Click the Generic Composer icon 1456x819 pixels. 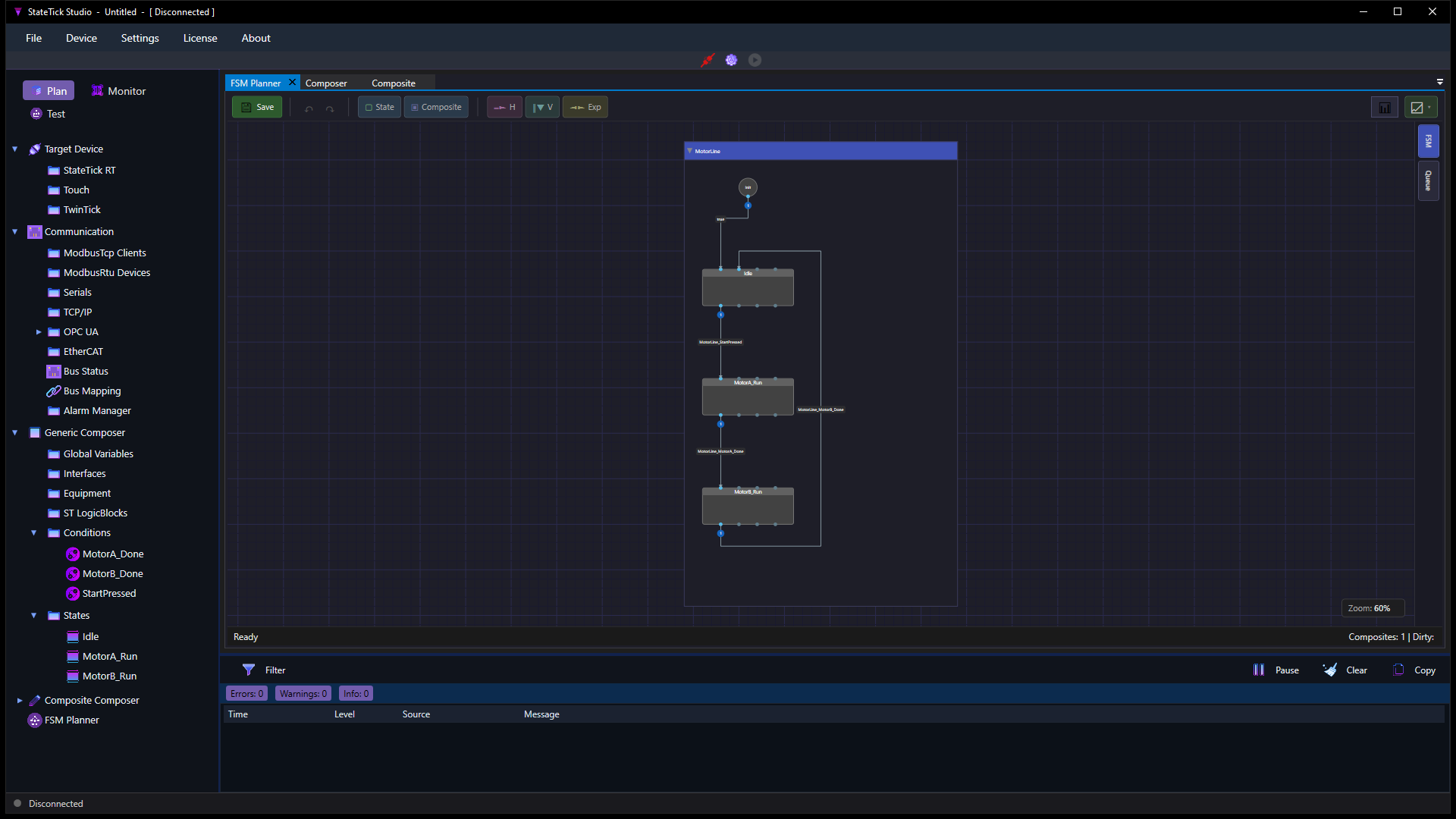tap(35, 433)
